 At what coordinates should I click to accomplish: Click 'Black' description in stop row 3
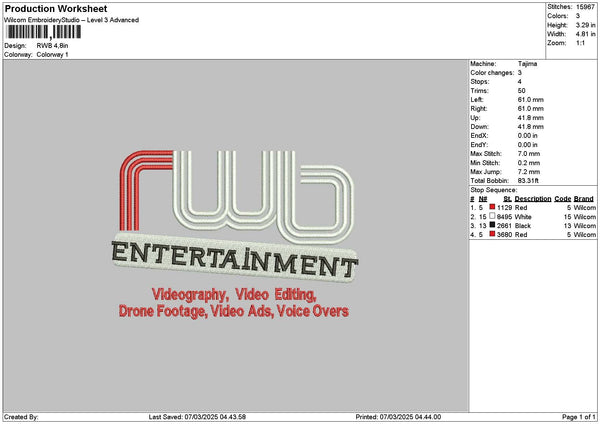(x=523, y=226)
